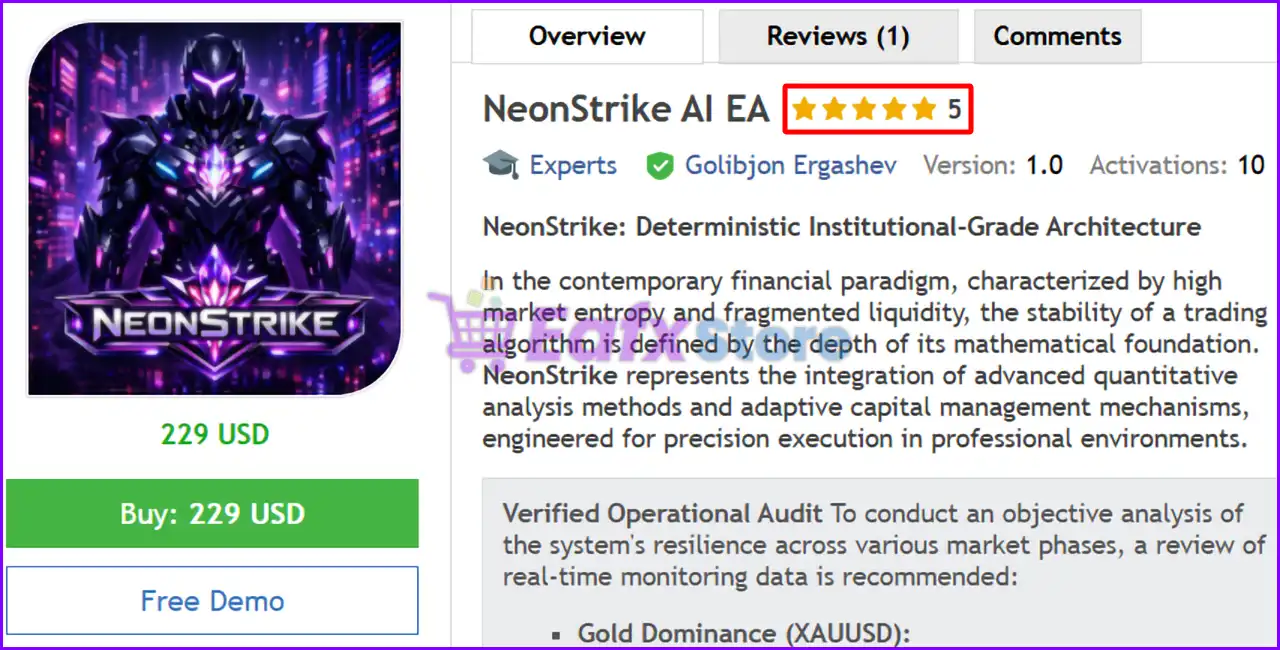Click the third rating star
This screenshot has width=1280, height=650.
(x=864, y=109)
